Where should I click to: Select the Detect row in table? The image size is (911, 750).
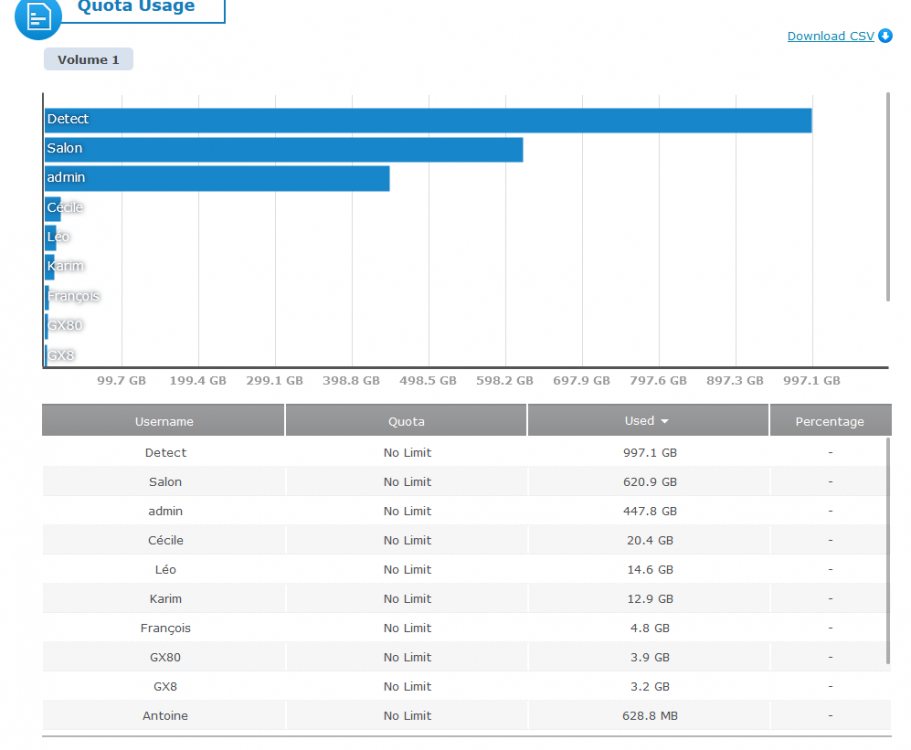[465, 453]
